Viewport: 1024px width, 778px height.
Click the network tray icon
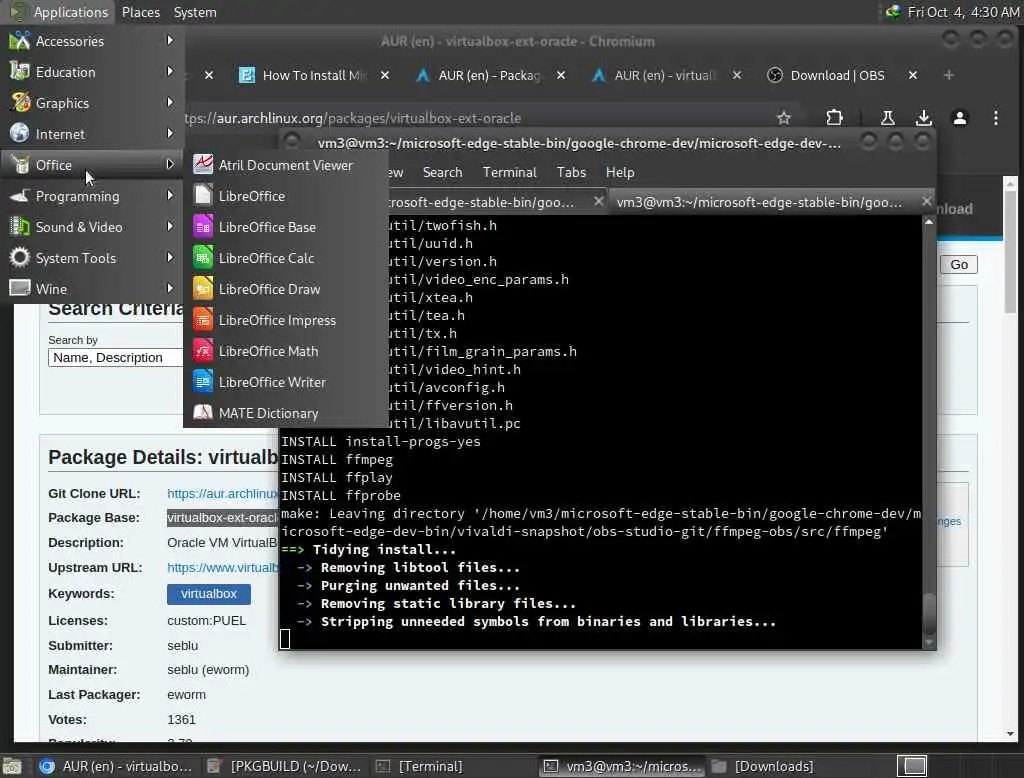coord(893,12)
